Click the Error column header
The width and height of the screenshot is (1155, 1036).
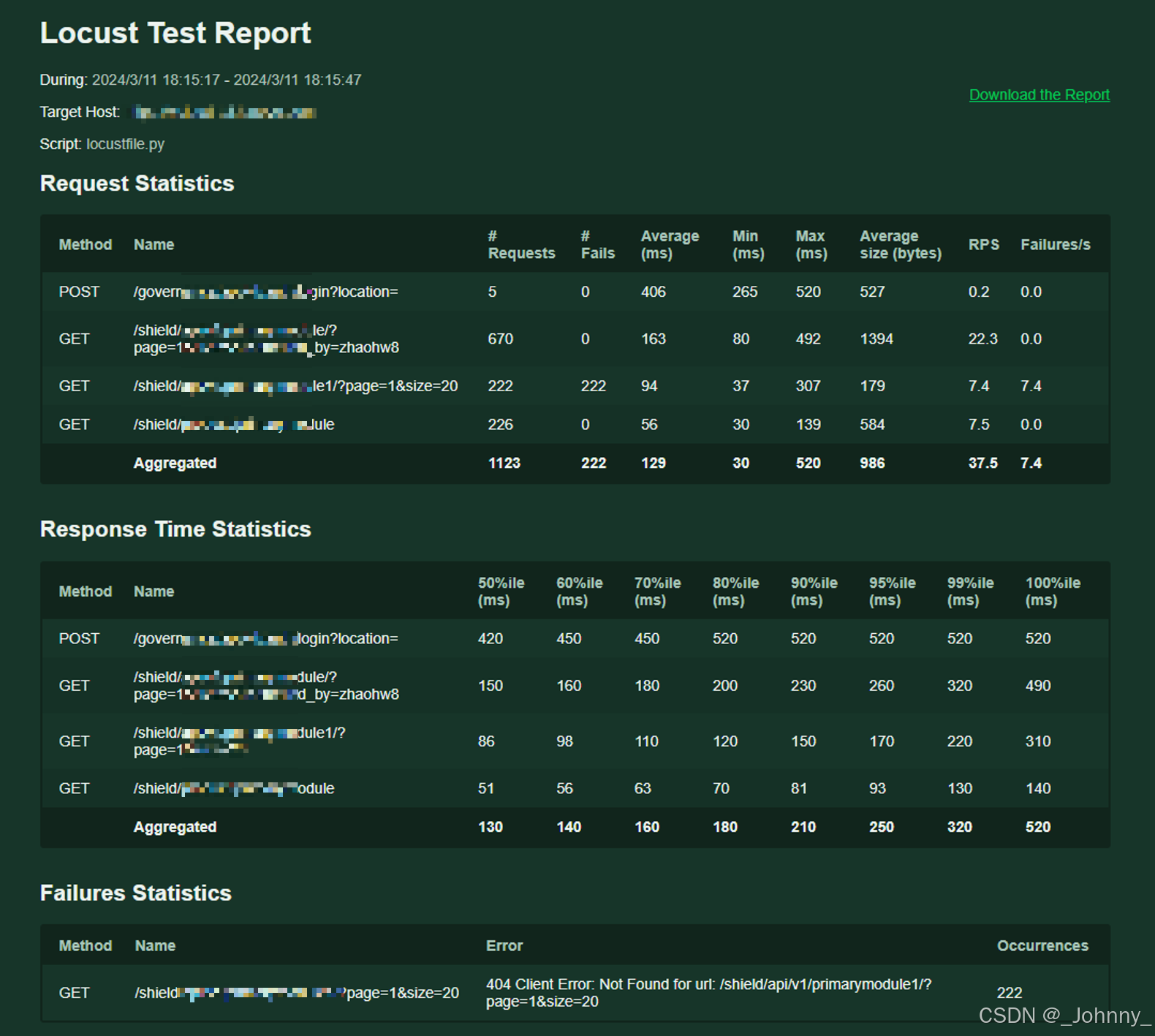(504, 946)
